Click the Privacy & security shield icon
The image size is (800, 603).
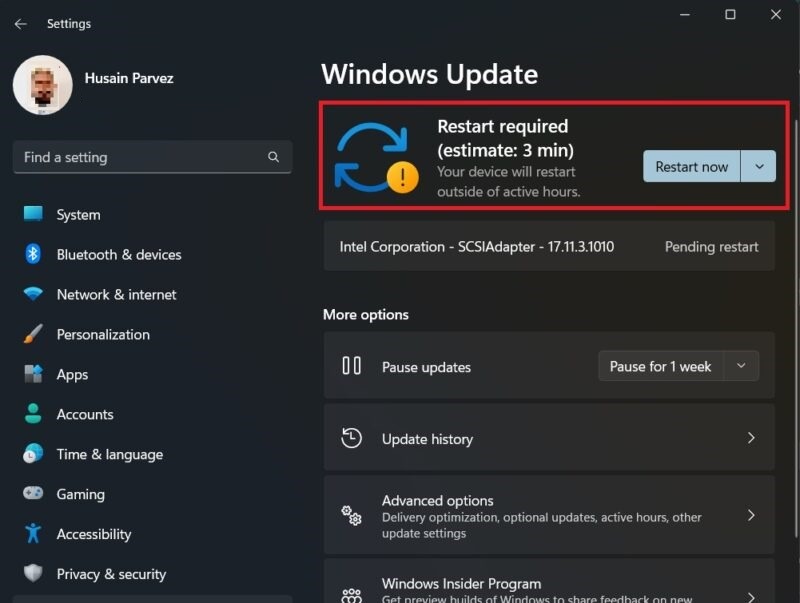pos(33,574)
